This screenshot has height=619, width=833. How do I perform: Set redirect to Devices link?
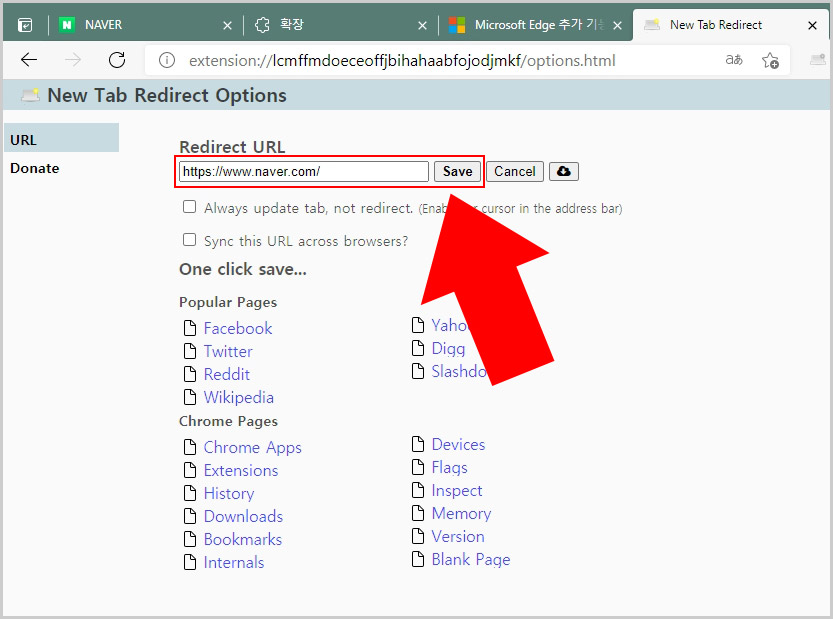tap(458, 444)
